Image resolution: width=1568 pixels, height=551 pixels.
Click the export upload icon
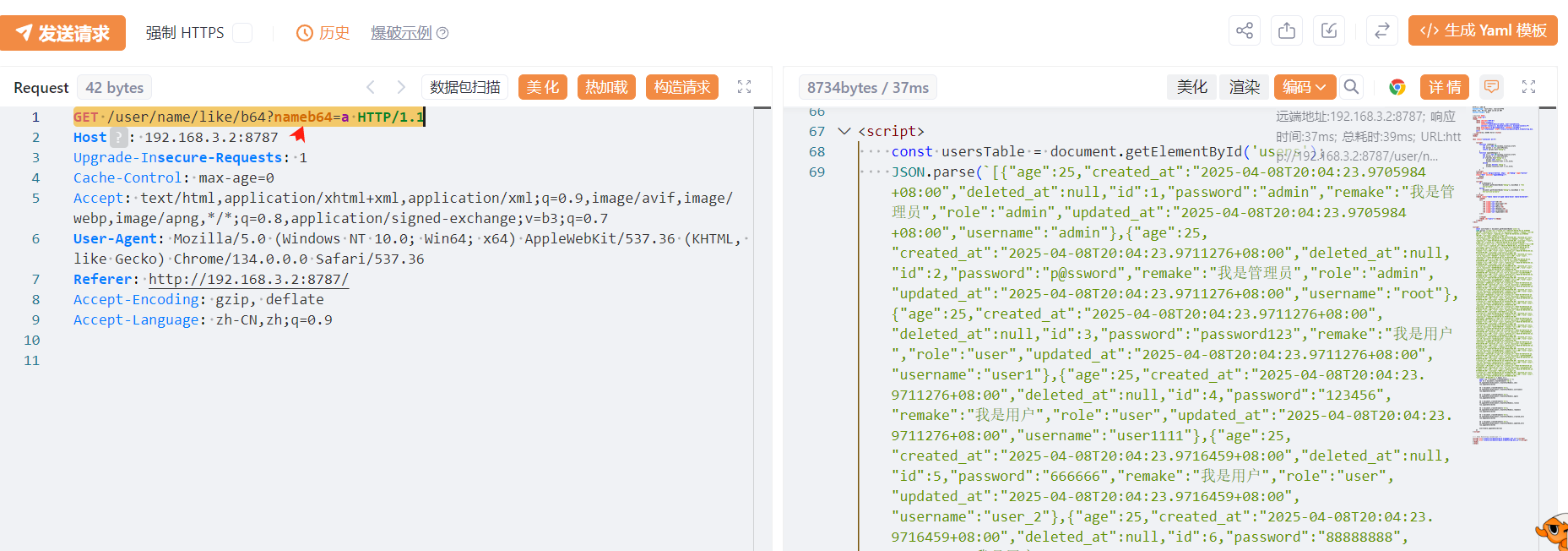click(1286, 31)
